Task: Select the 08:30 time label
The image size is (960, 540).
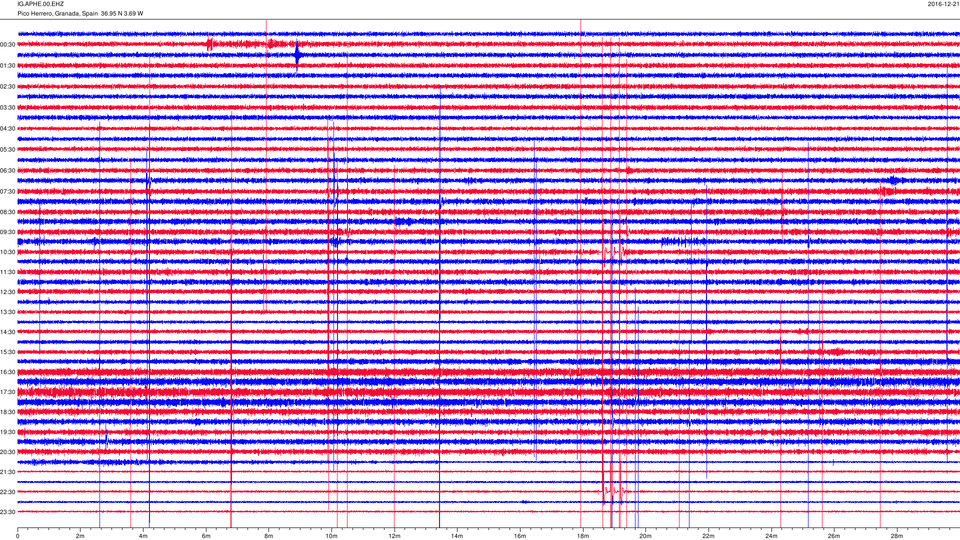Action: [x=8, y=212]
